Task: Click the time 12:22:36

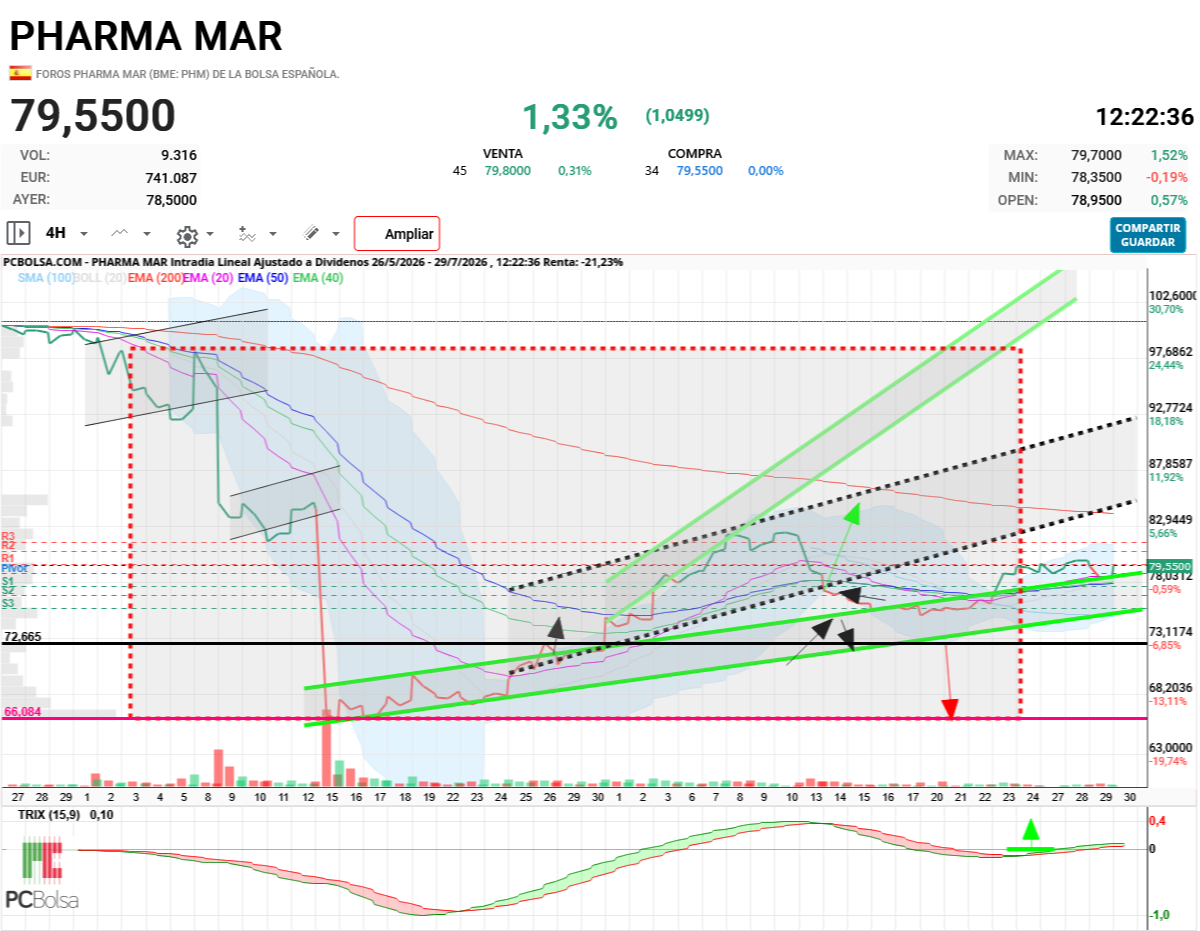Action: 1145,117
